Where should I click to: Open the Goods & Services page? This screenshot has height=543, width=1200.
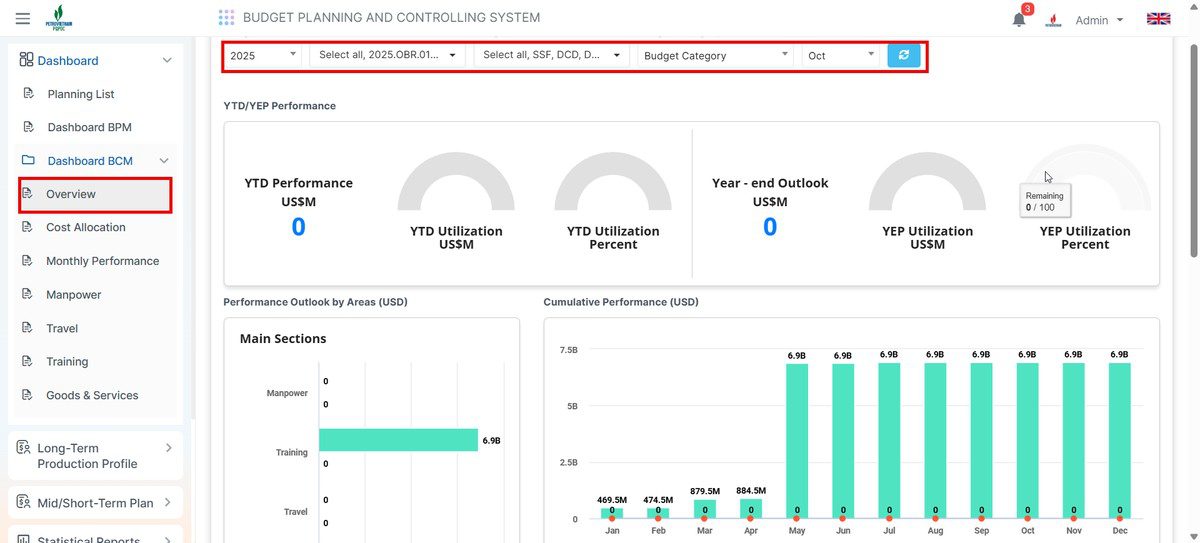click(x=92, y=395)
